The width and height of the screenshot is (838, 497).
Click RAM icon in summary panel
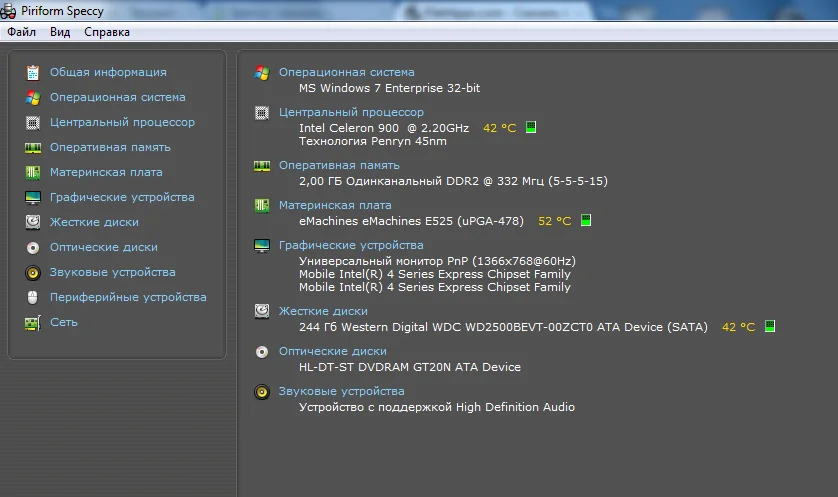pos(262,166)
